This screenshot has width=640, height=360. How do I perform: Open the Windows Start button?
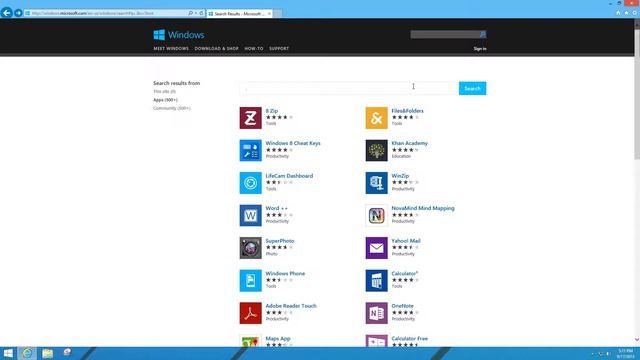click(x=8, y=353)
